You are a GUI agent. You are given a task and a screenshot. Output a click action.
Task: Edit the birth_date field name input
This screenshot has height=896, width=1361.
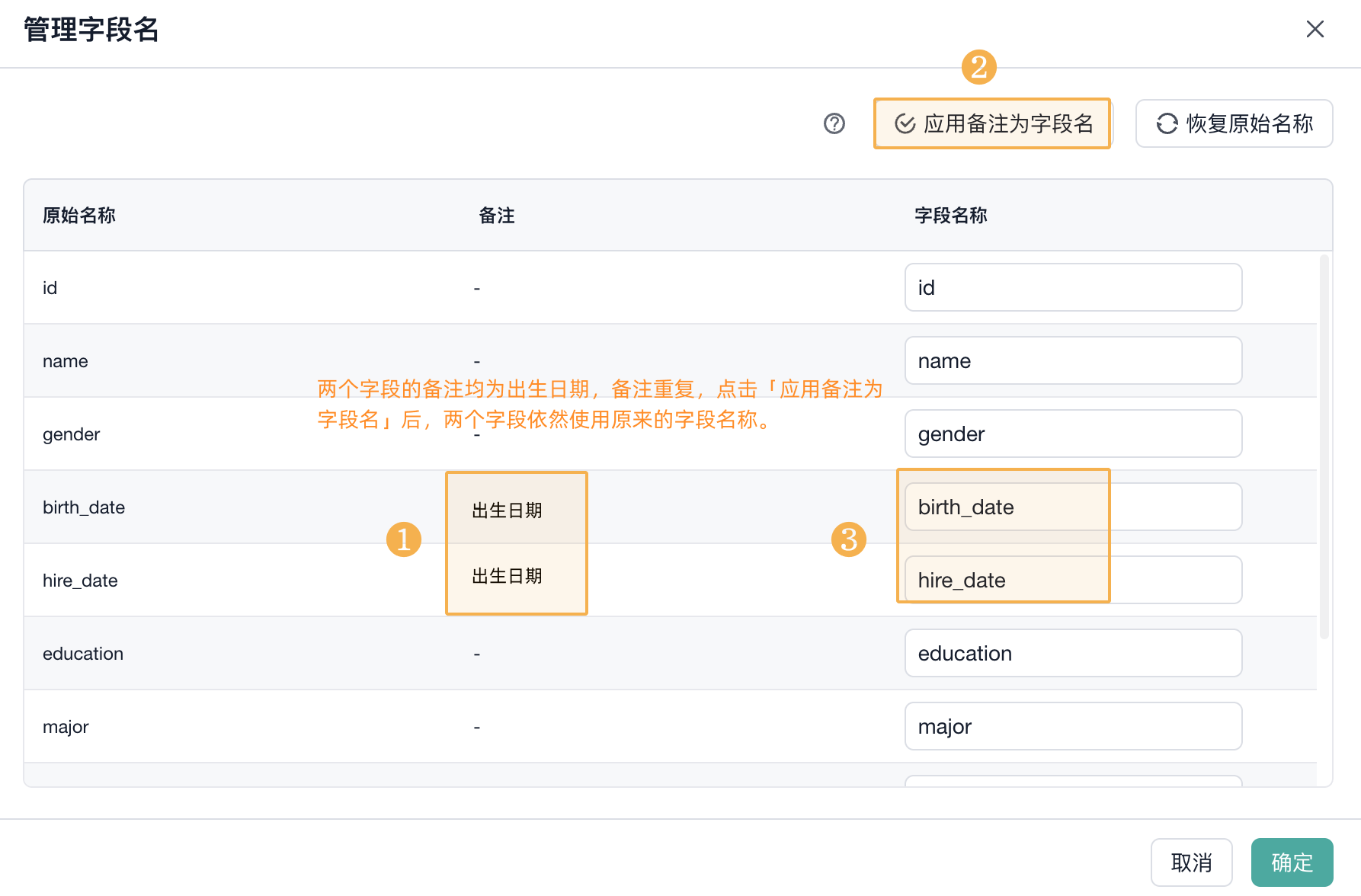[x=1073, y=507]
